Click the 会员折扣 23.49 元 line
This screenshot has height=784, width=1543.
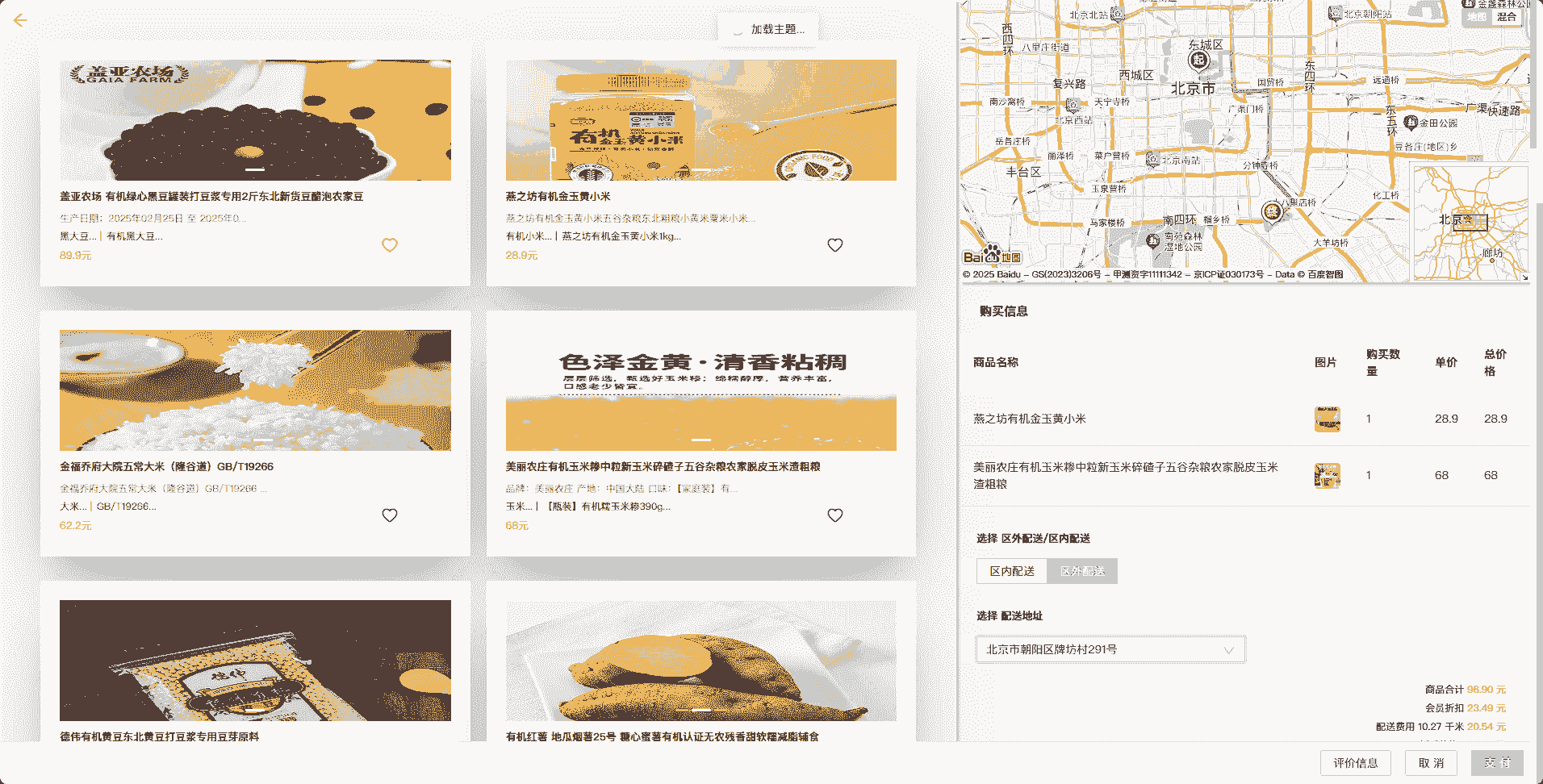(x=1465, y=708)
